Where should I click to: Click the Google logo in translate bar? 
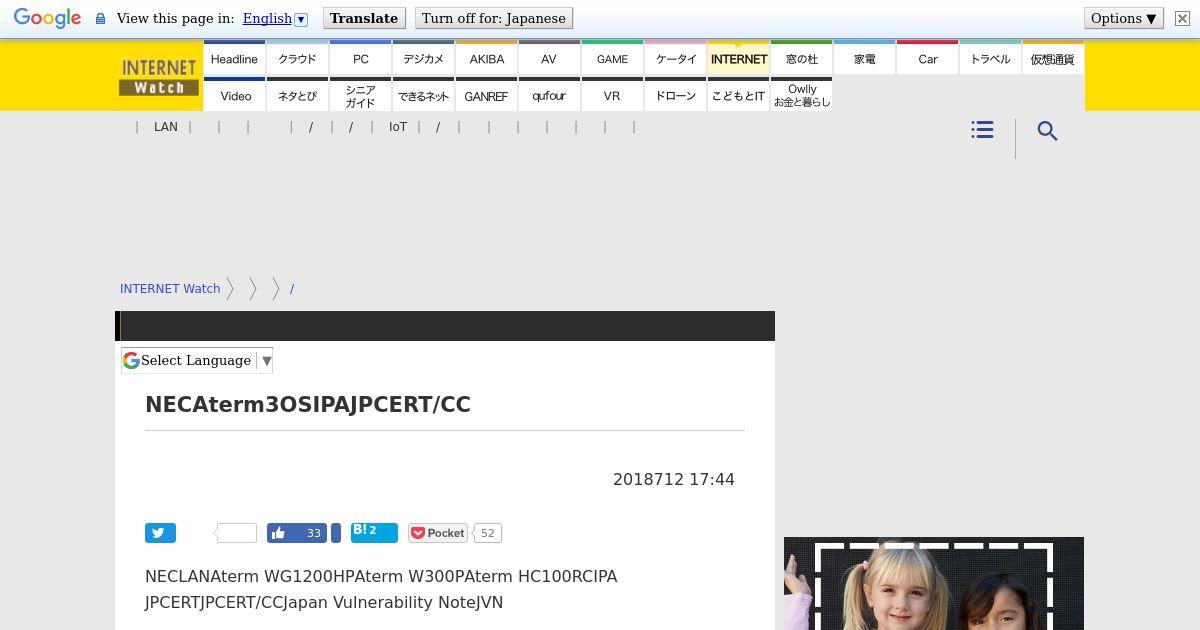tap(47, 19)
